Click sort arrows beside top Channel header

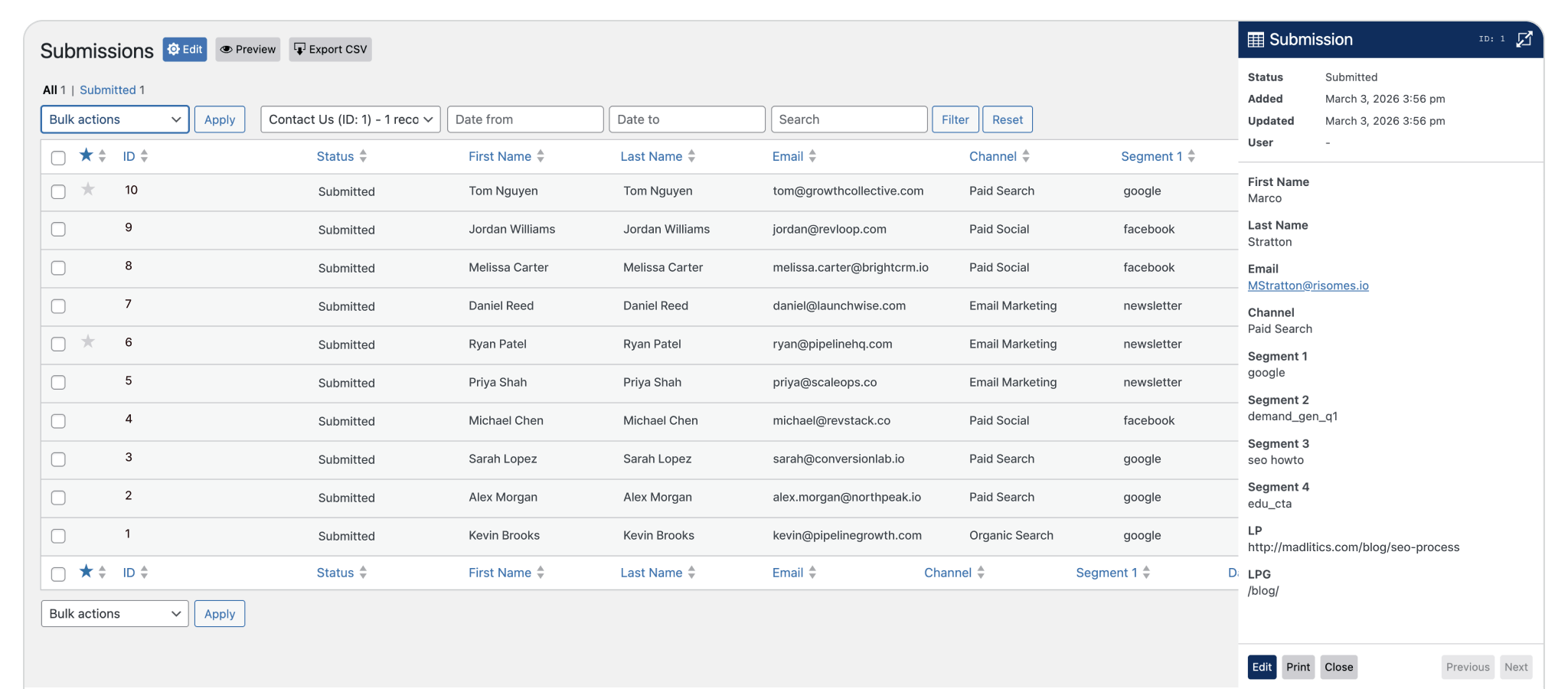click(1026, 156)
